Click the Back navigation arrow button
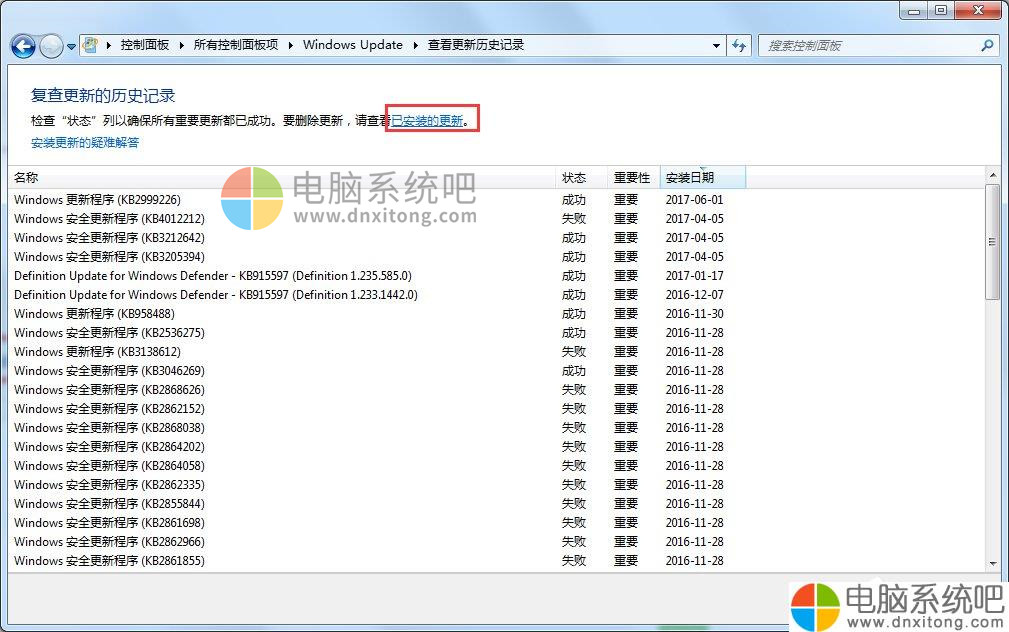Image resolution: width=1009 pixels, height=632 pixels. pos(23,46)
